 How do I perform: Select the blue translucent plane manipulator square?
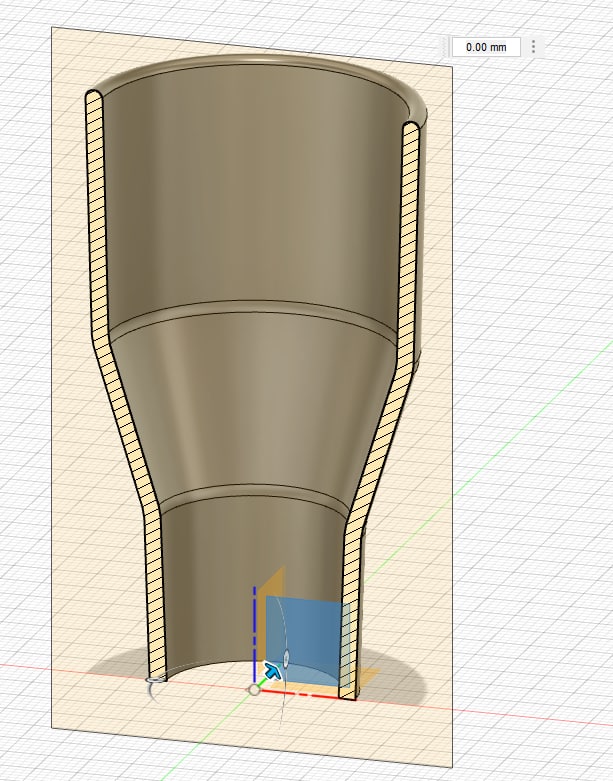click(308, 640)
